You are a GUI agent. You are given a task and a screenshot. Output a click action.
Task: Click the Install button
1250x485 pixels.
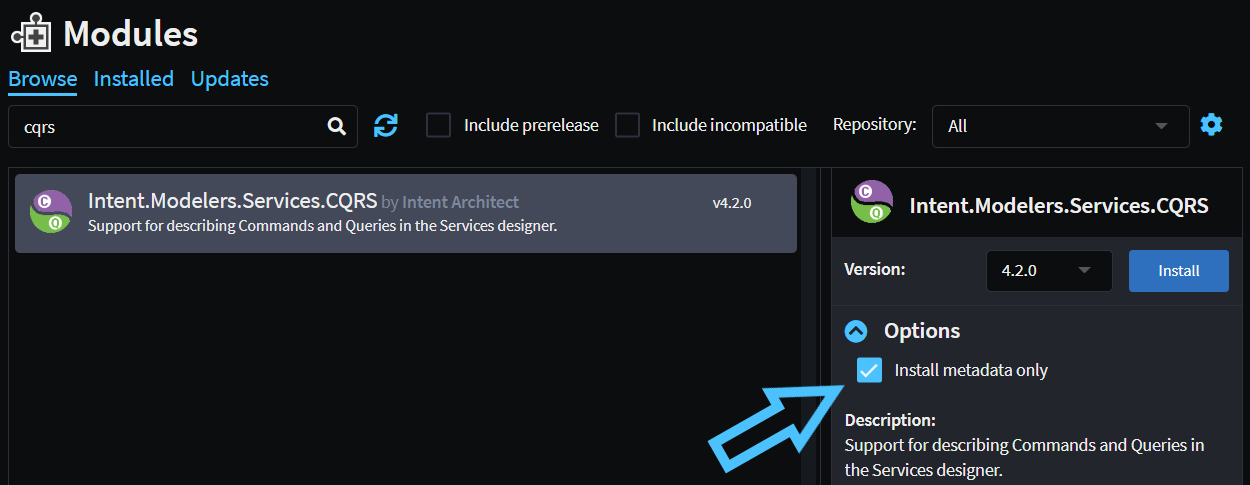[x=1179, y=271]
